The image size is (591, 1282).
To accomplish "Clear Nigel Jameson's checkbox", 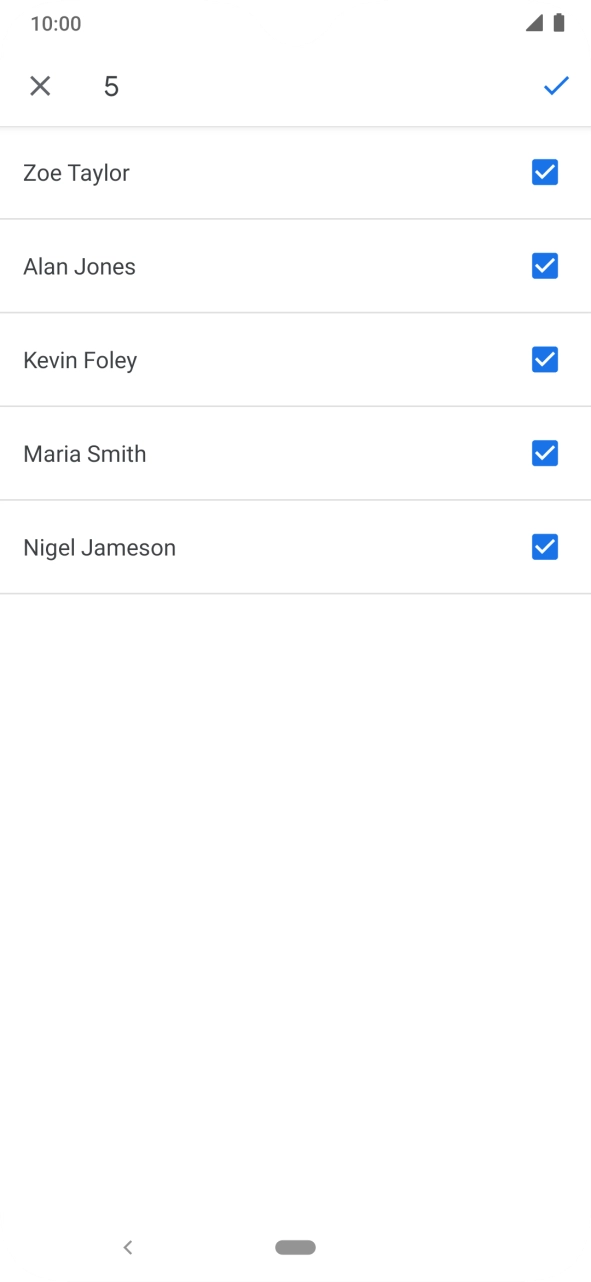I will (x=544, y=547).
